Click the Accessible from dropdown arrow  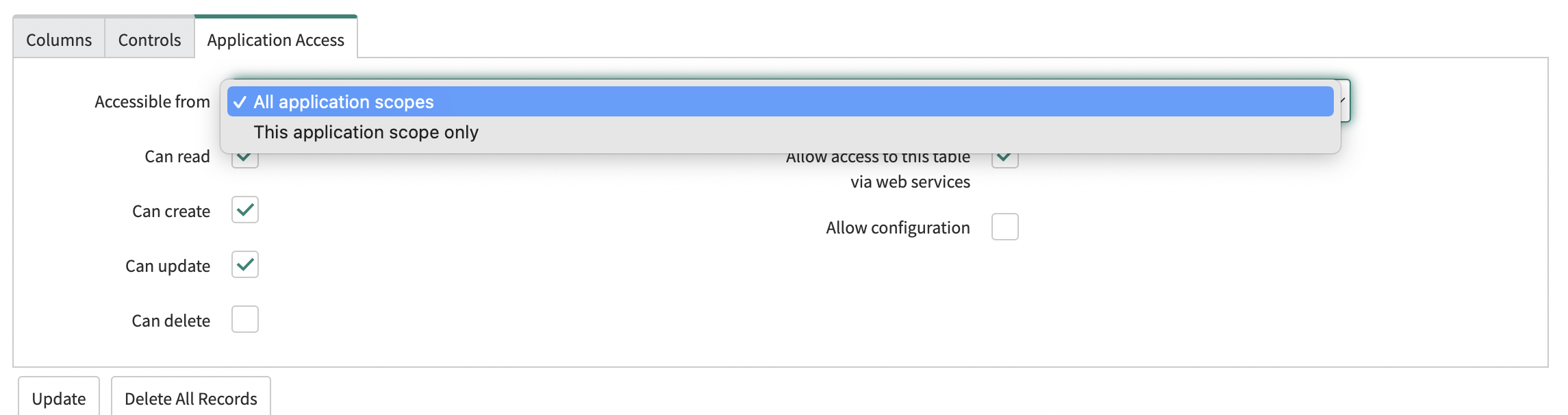tap(1345, 101)
